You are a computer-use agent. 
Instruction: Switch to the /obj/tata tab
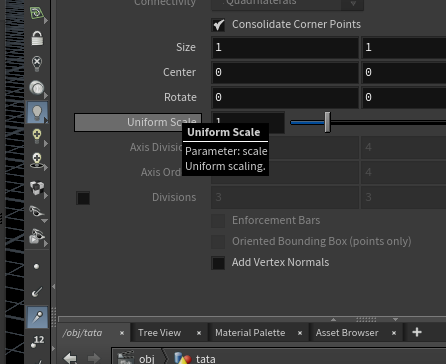click(82, 333)
